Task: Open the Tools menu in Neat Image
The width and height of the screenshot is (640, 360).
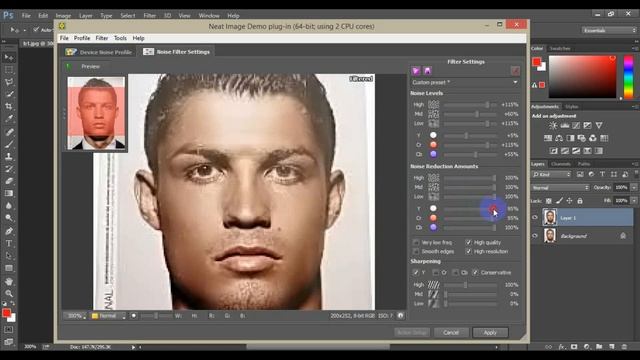Action: coord(120,38)
